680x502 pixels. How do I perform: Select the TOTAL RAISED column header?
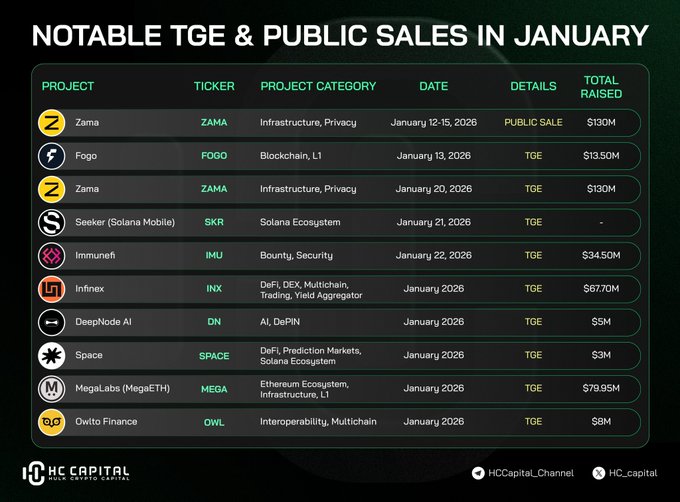point(601,86)
